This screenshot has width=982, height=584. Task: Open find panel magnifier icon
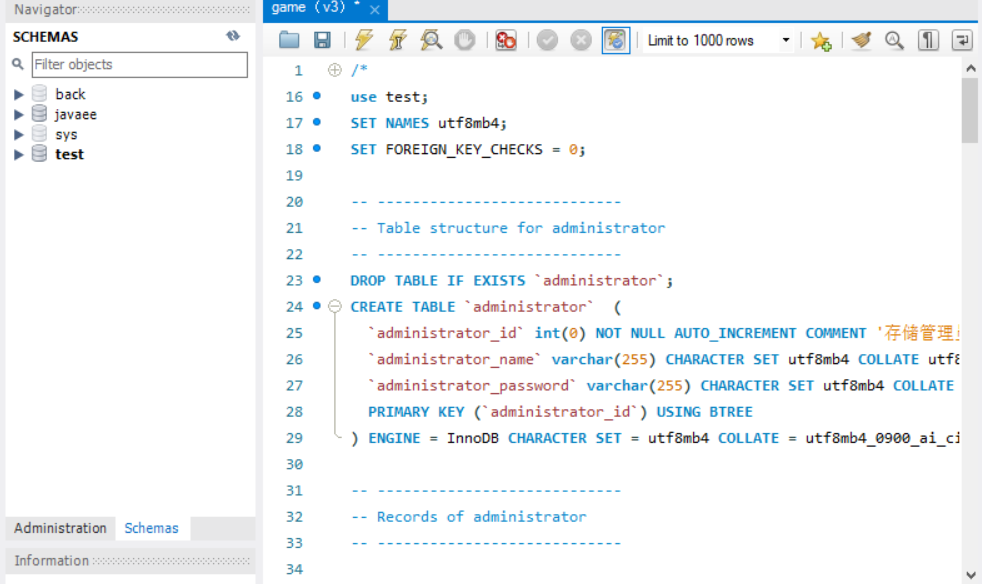click(894, 40)
